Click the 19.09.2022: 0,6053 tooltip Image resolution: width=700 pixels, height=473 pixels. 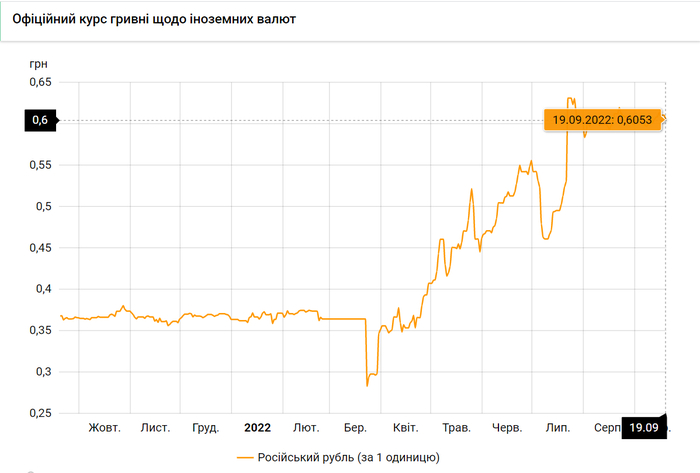[603, 120]
